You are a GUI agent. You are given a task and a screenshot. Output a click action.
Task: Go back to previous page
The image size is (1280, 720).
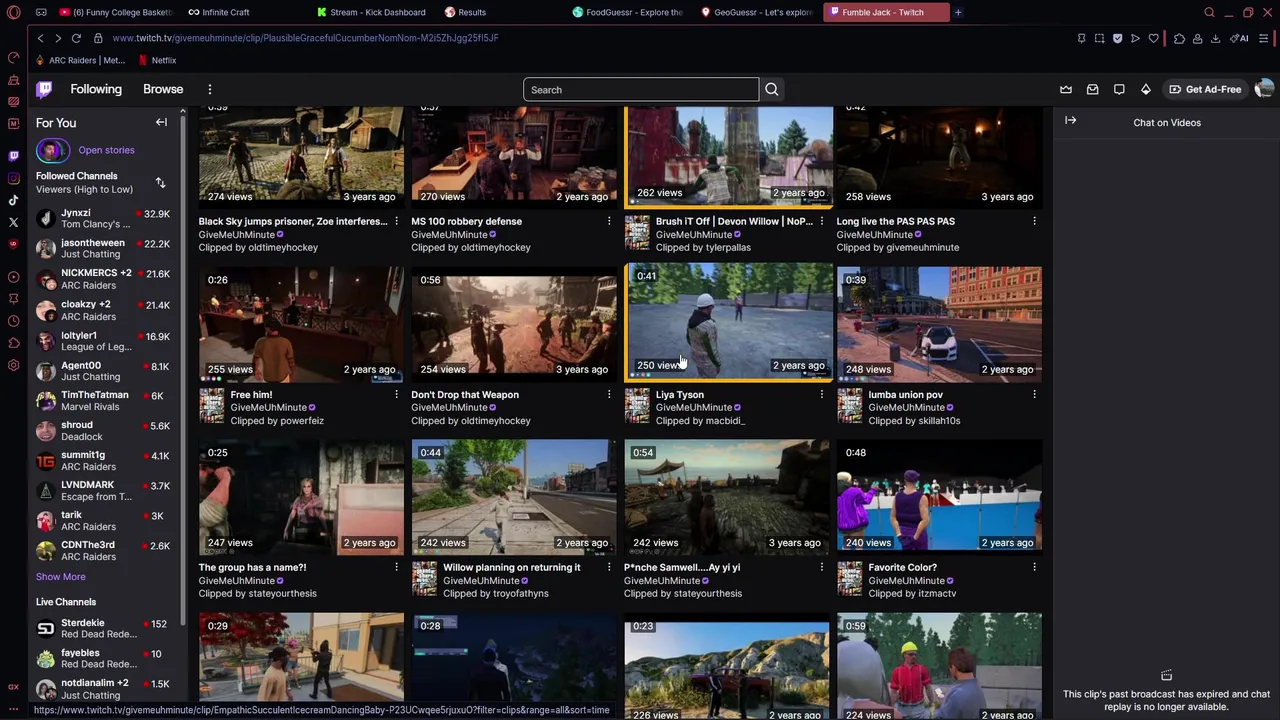[40, 38]
